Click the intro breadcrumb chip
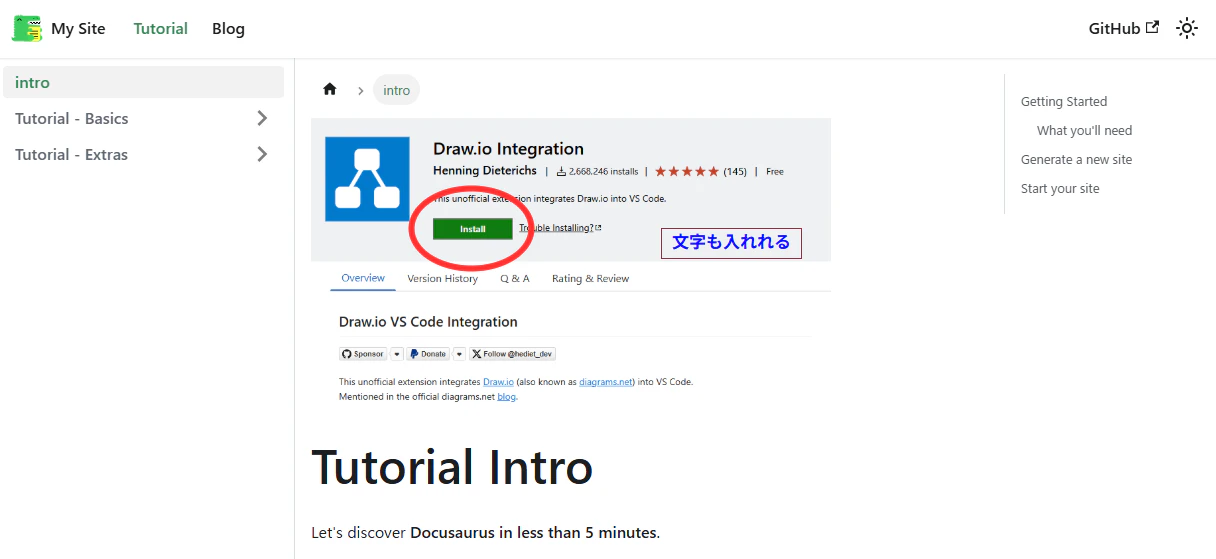The image size is (1216, 559). point(397,90)
